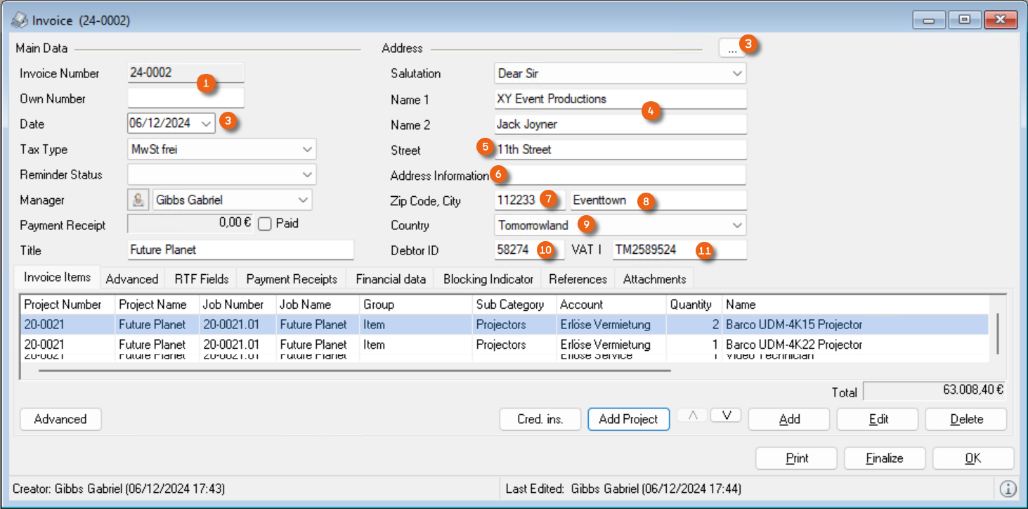Expand the Country dropdown
Viewport: 1028px width, 509px height.
(x=737, y=225)
